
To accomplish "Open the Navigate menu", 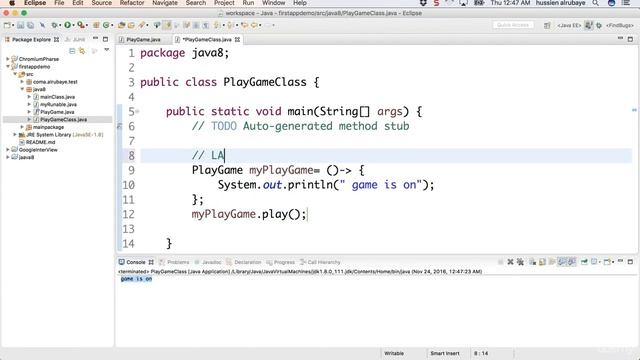I will click(x=165, y=3).
